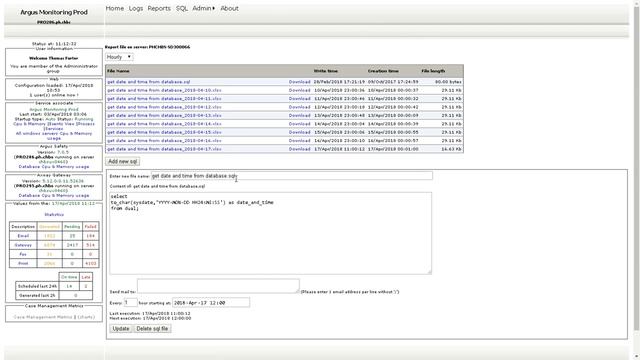
Task: Click inside the SQL content text area
Action: 270,233
